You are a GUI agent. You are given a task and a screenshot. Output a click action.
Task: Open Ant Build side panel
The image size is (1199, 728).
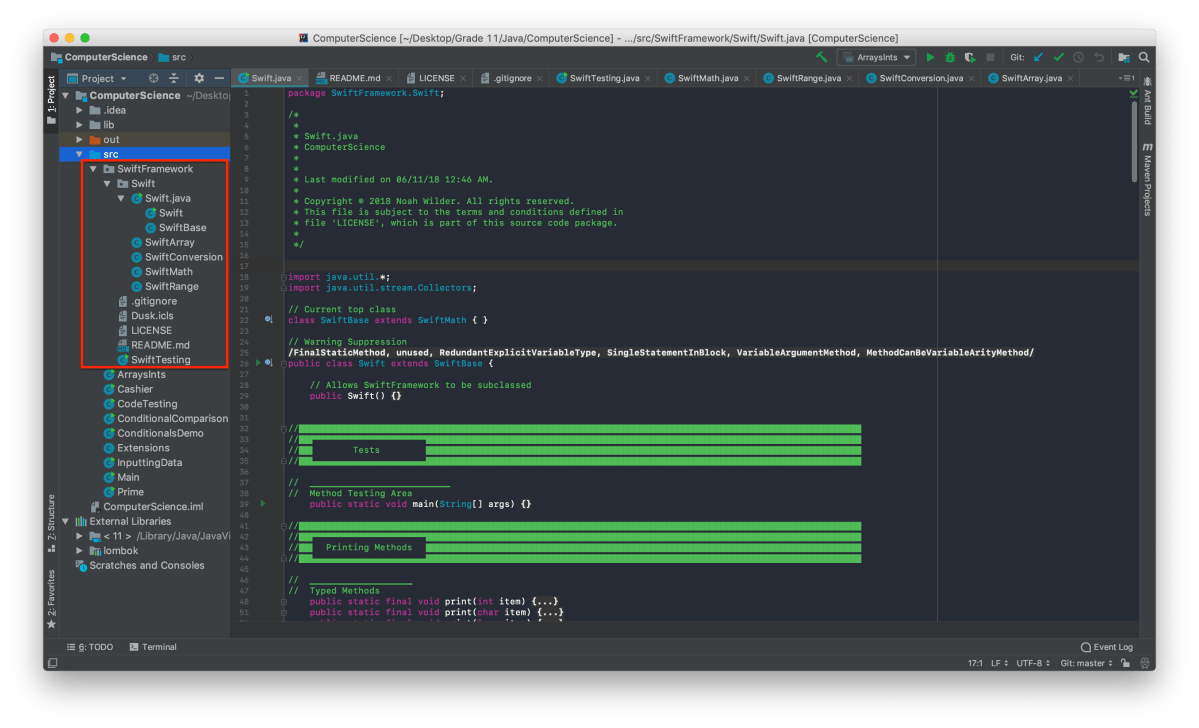tap(1148, 100)
